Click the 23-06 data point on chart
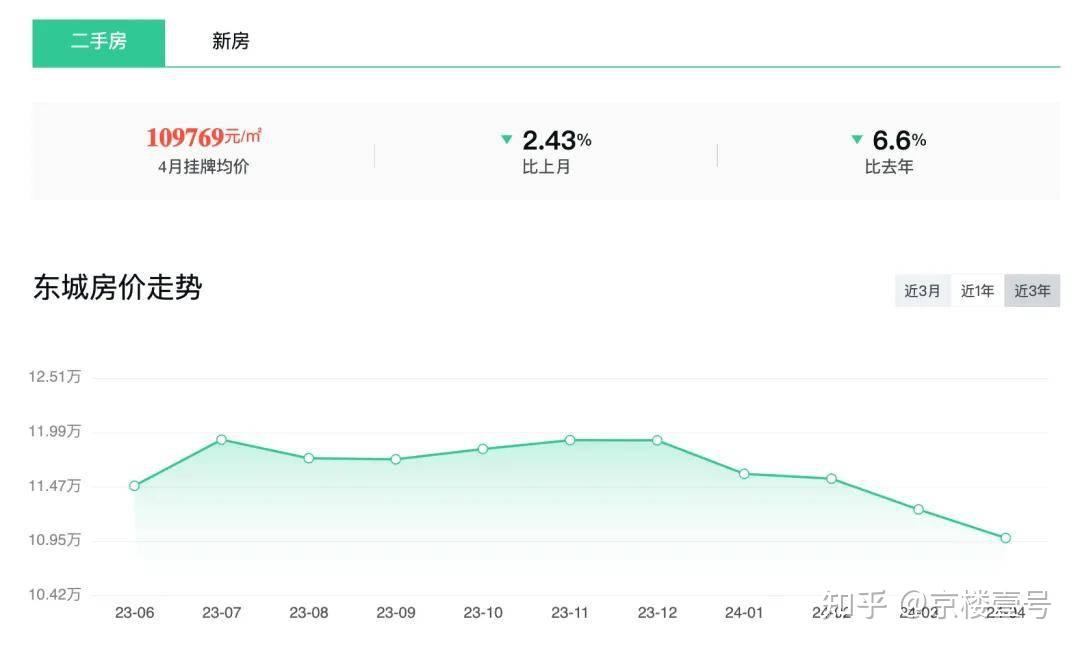1080x649 pixels. tap(134, 486)
